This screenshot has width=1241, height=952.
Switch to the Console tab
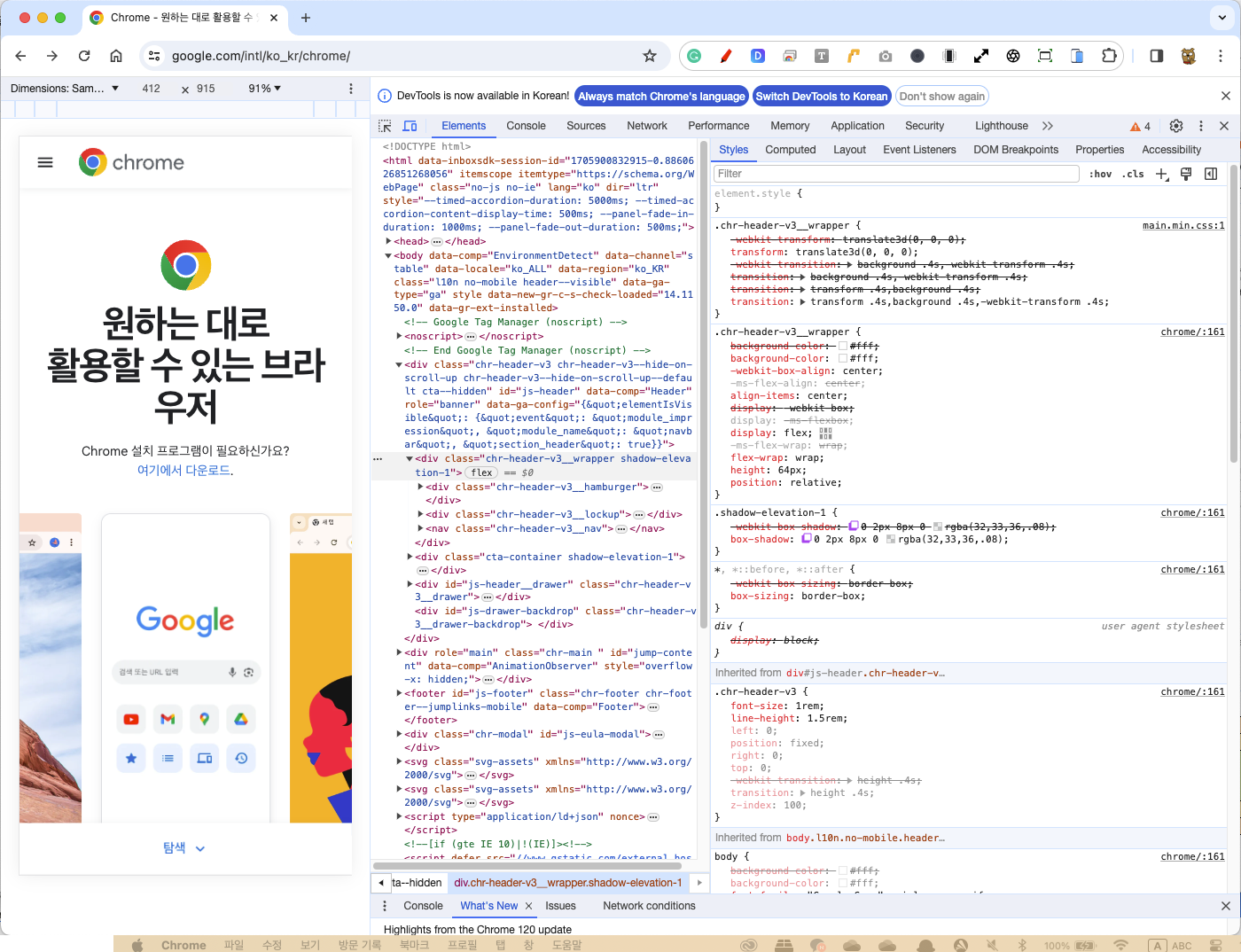[x=526, y=126]
